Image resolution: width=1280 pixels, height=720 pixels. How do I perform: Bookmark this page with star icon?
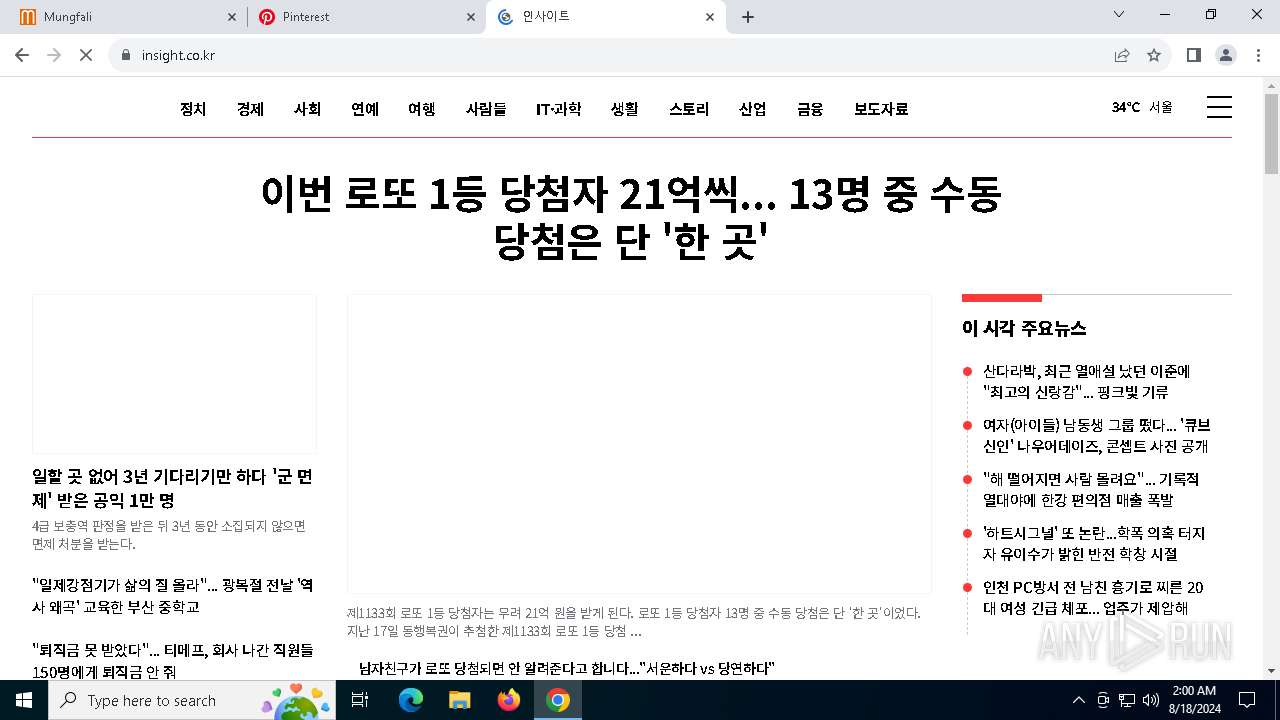[x=1154, y=55]
